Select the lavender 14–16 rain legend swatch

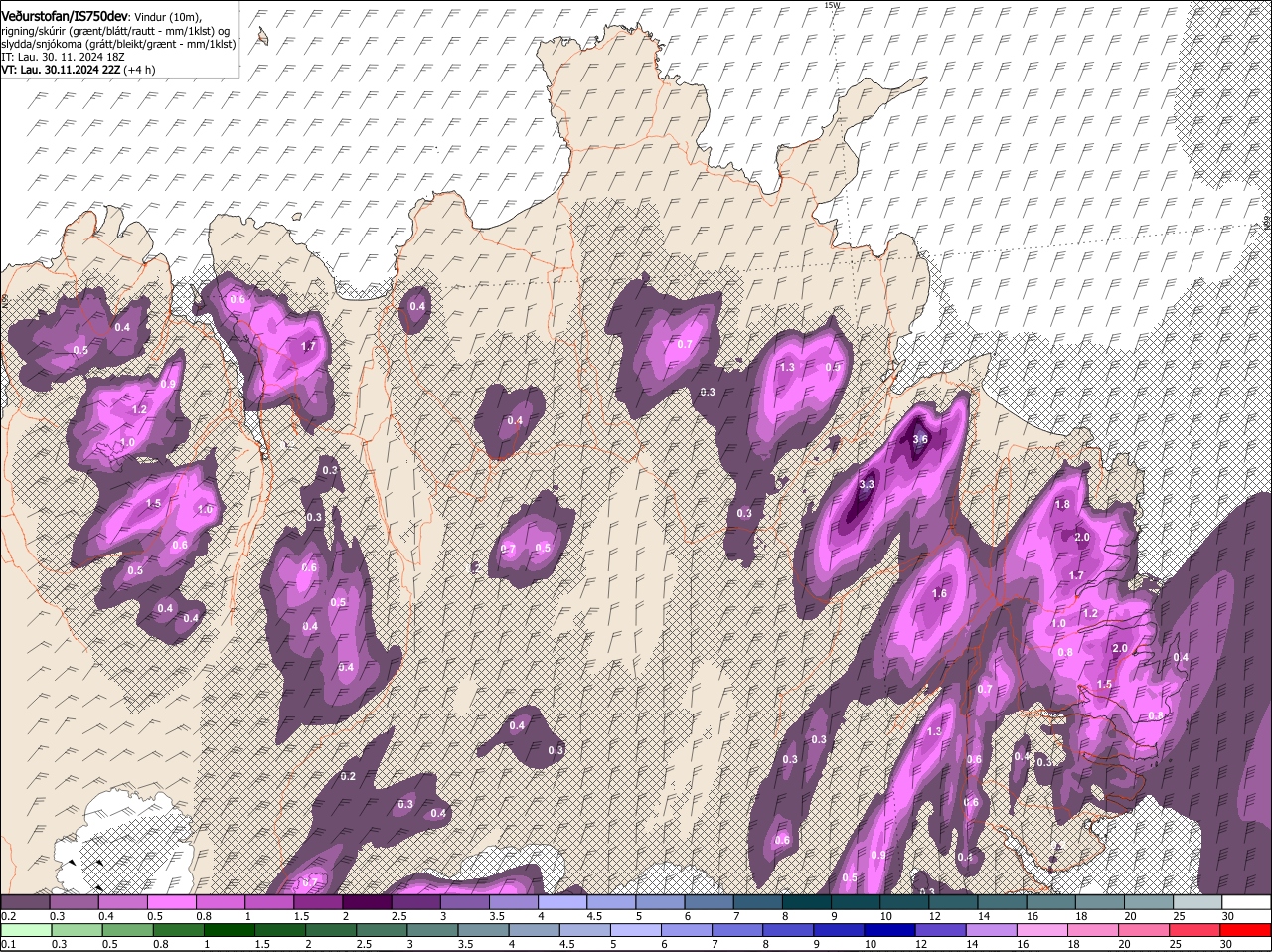pos(990,930)
